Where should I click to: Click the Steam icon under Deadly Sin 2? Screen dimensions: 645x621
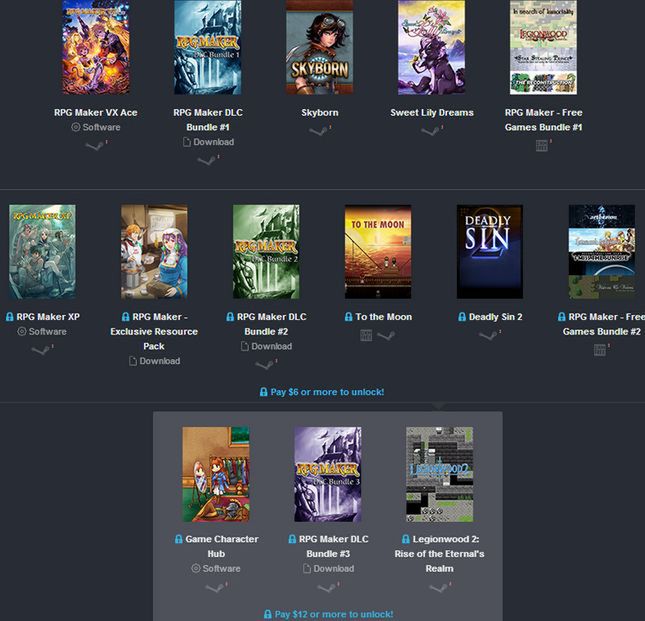coord(488,335)
